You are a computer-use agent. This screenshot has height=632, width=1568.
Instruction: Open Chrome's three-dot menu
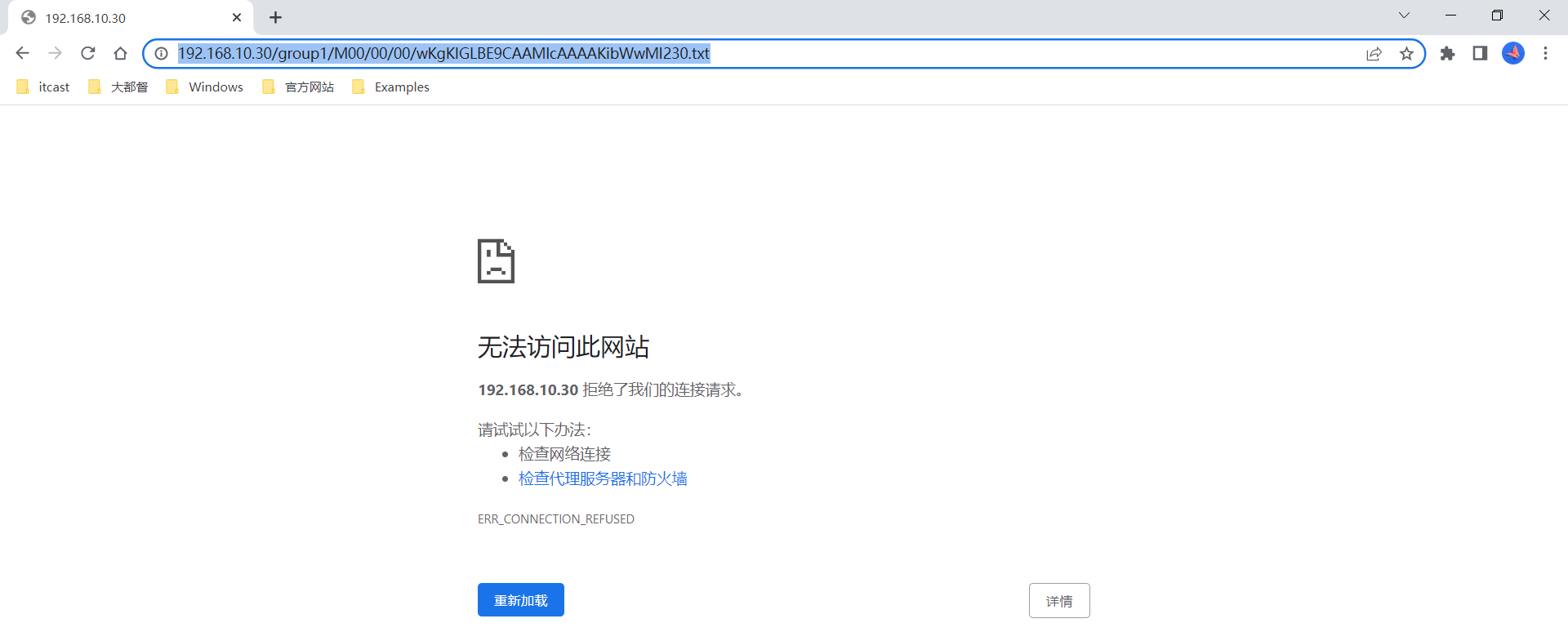click(x=1545, y=53)
